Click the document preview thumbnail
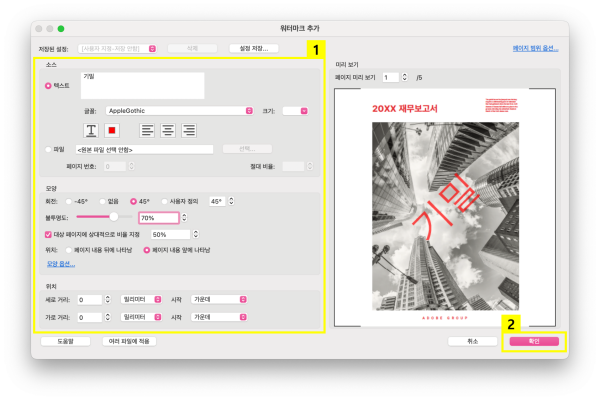This screenshot has width=600, height=400. click(x=445, y=207)
